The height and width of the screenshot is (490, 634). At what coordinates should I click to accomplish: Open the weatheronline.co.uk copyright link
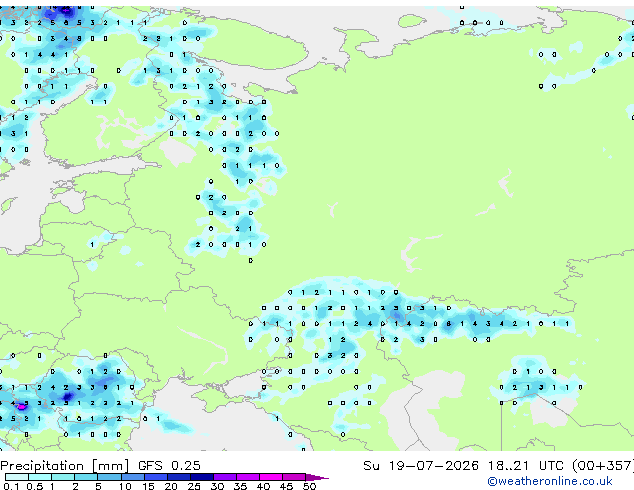click(x=549, y=481)
